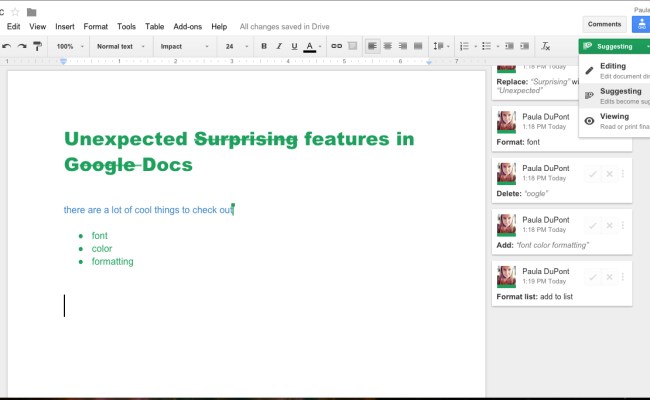Click the increase indent icon
Viewport: 650px width, 400px height.
point(525,46)
